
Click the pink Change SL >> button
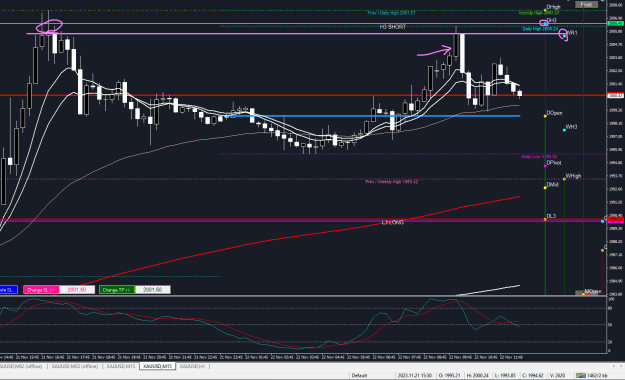coord(41,290)
